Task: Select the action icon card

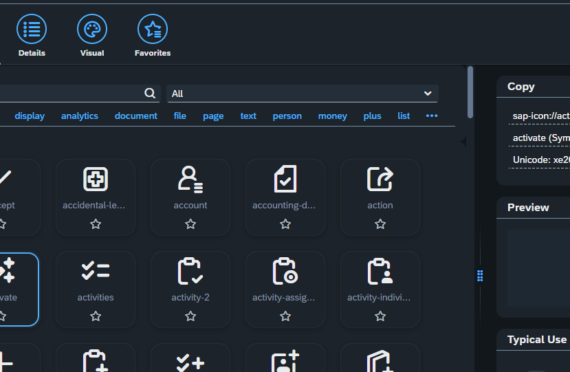Action: pyautogui.click(x=380, y=197)
